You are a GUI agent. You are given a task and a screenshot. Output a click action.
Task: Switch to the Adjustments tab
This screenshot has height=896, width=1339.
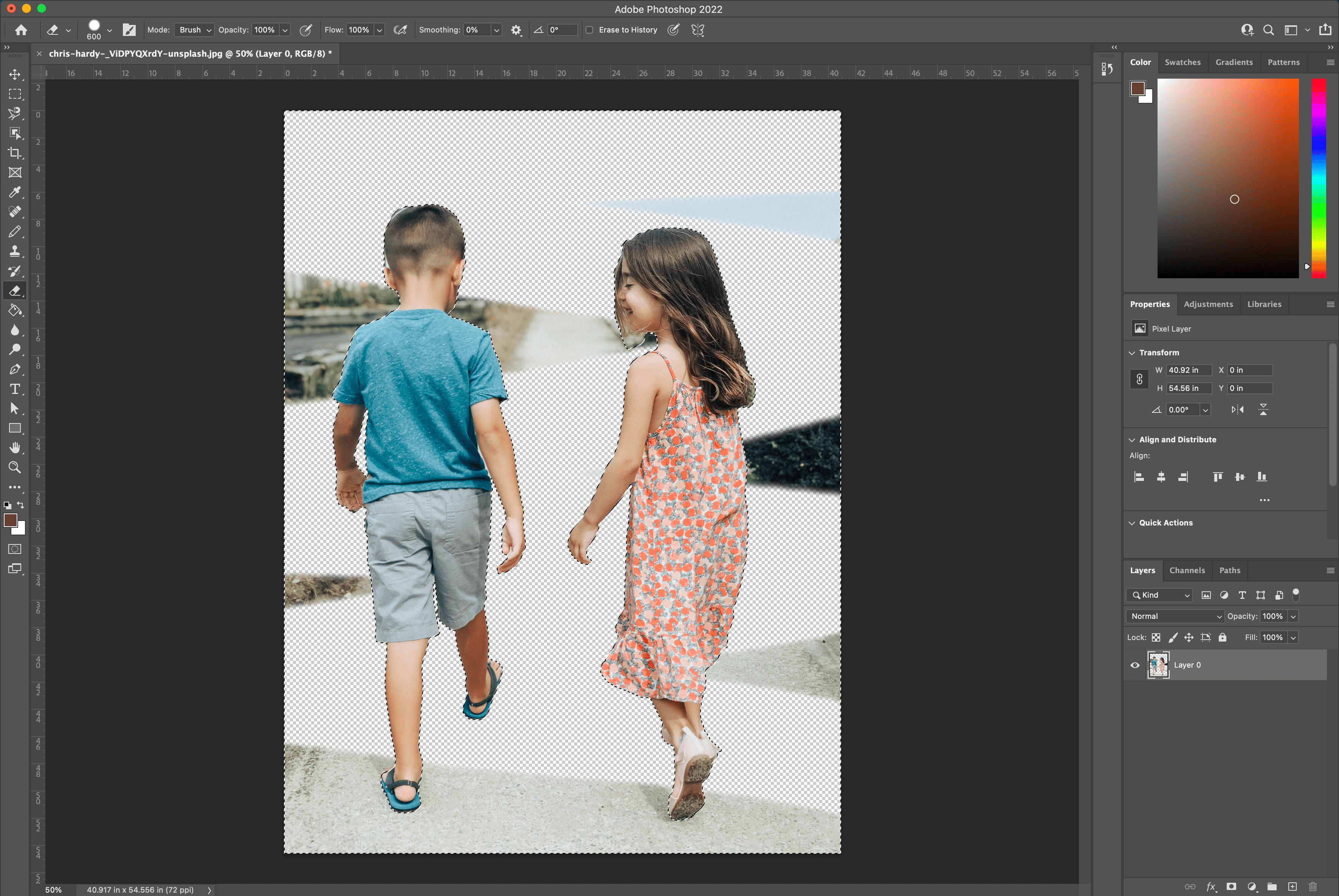1207,303
